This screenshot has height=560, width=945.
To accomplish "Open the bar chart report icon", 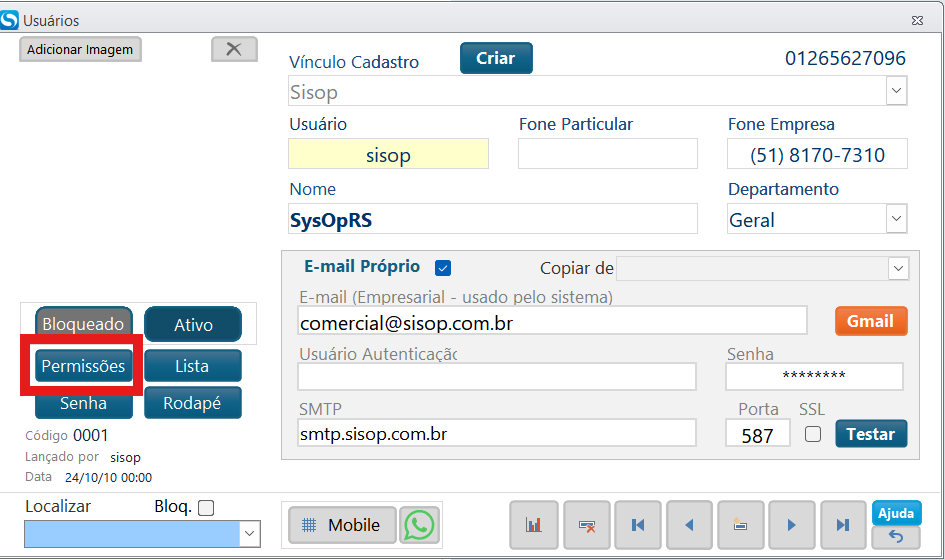I will 534,525.
